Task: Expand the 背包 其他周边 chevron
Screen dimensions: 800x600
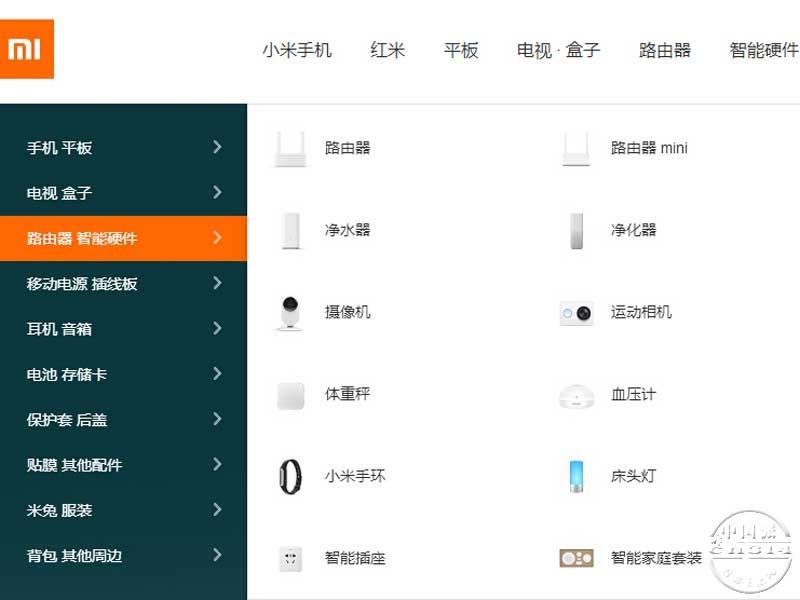Action: (217, 555)
